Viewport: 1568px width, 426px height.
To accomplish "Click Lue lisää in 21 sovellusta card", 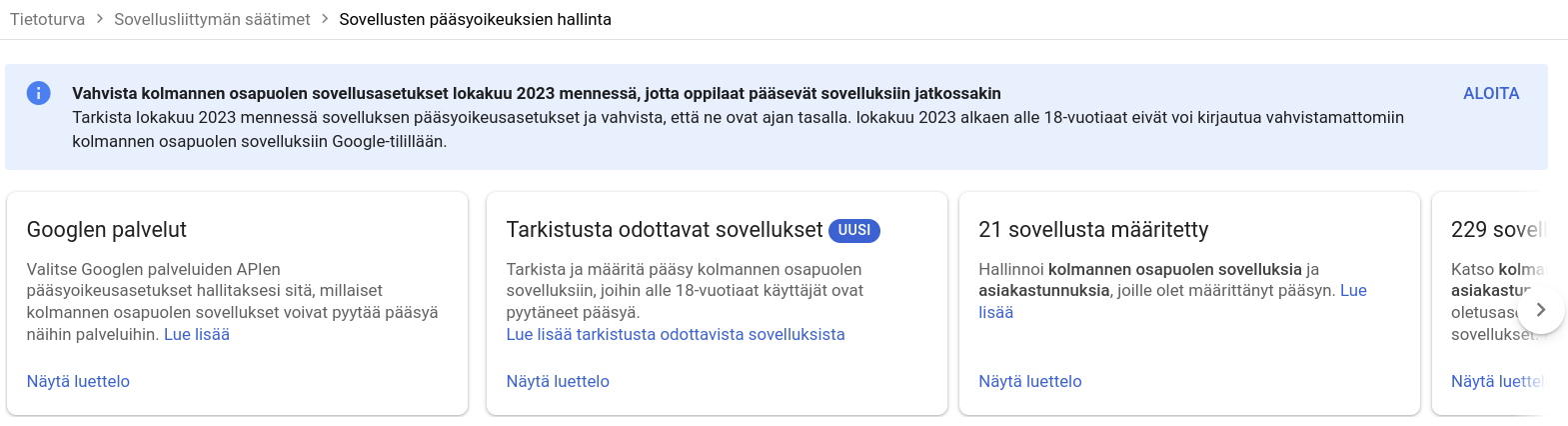I will 1353,290.
